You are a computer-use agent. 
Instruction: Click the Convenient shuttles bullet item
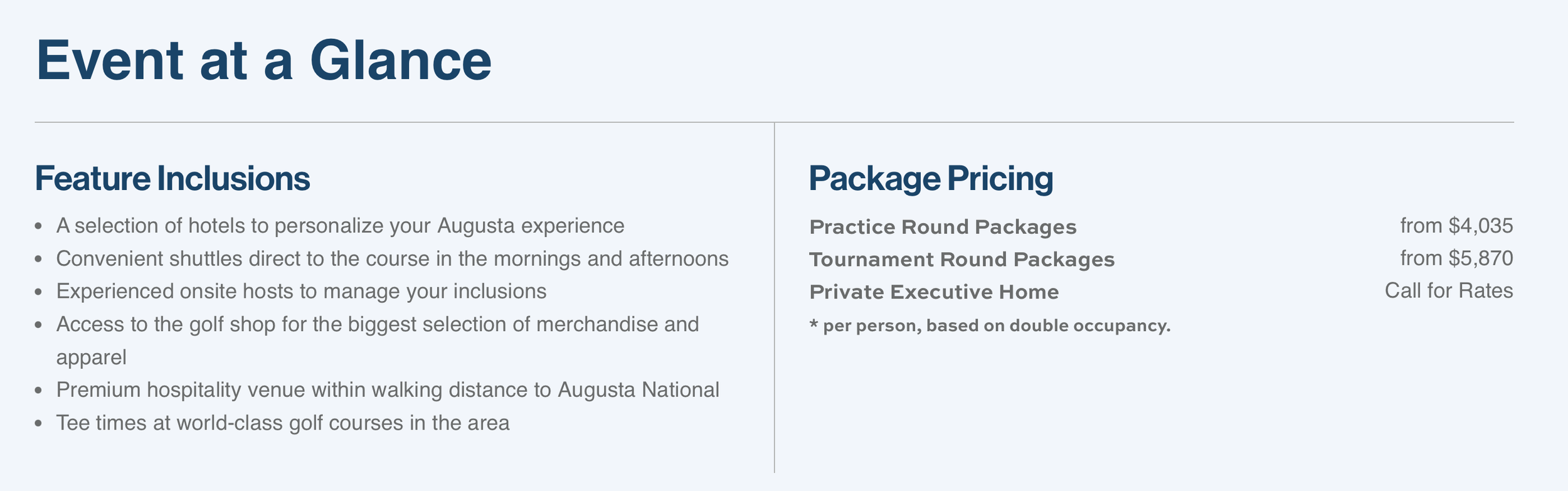(x=393, y=258)
